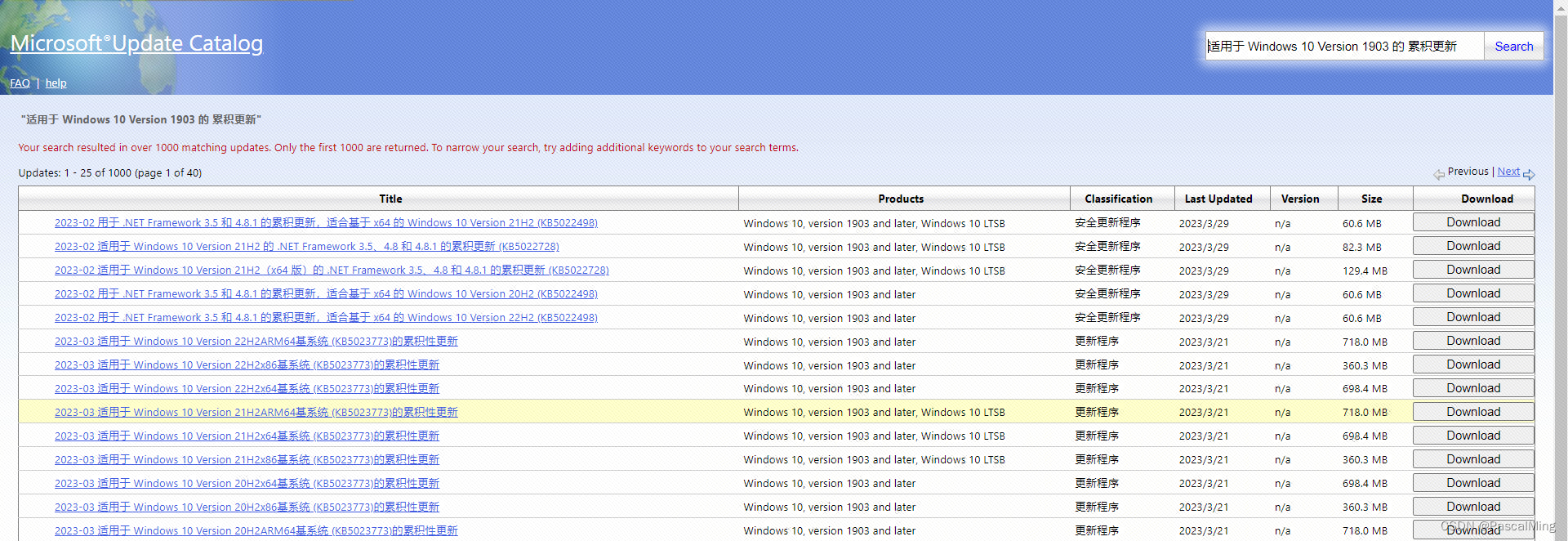Screen dimensions: 1568x541
Task: Download the 20H2 x64 KB5023773 update
Action: click(1473, 483)
